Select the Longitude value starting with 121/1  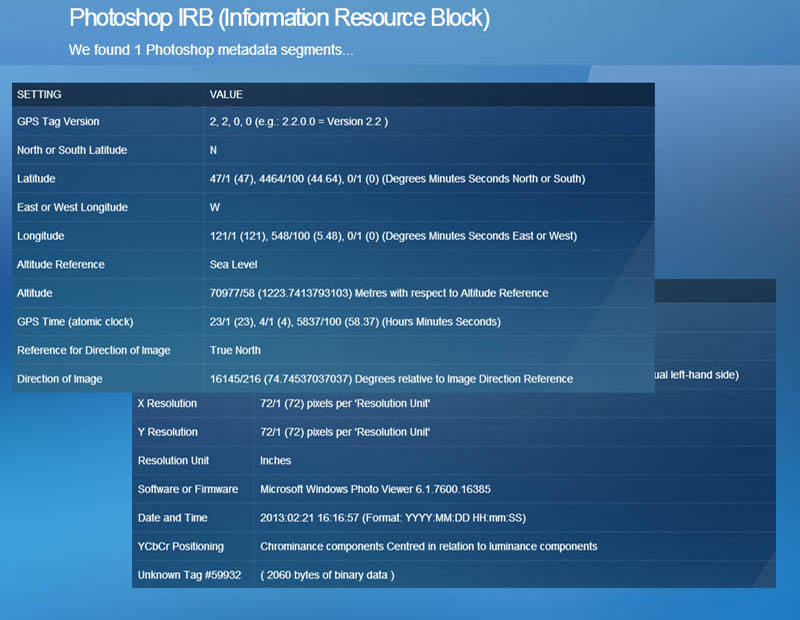[392, 236]
